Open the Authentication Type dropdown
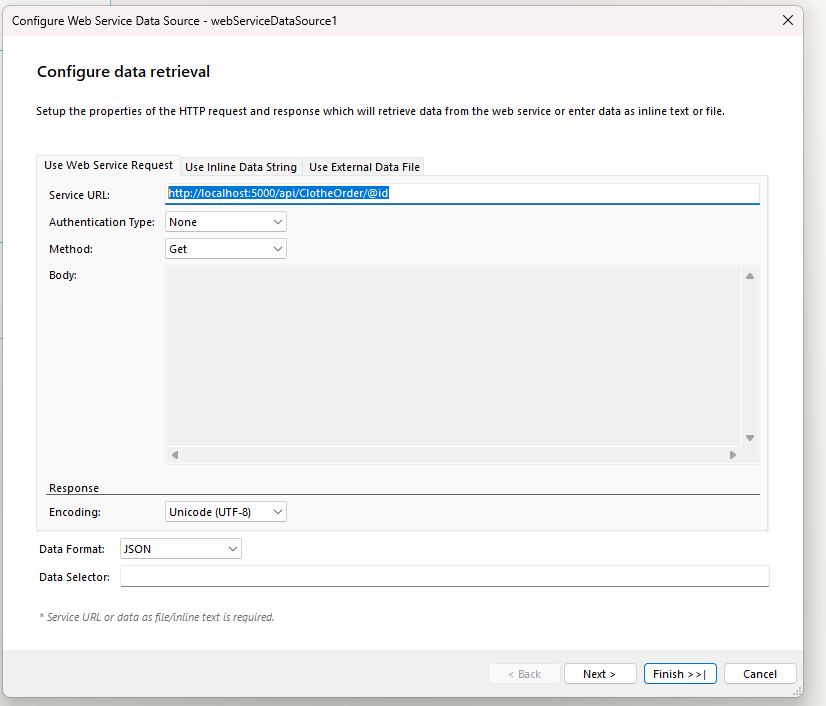The image size is (826, 706). click(226, 222)
